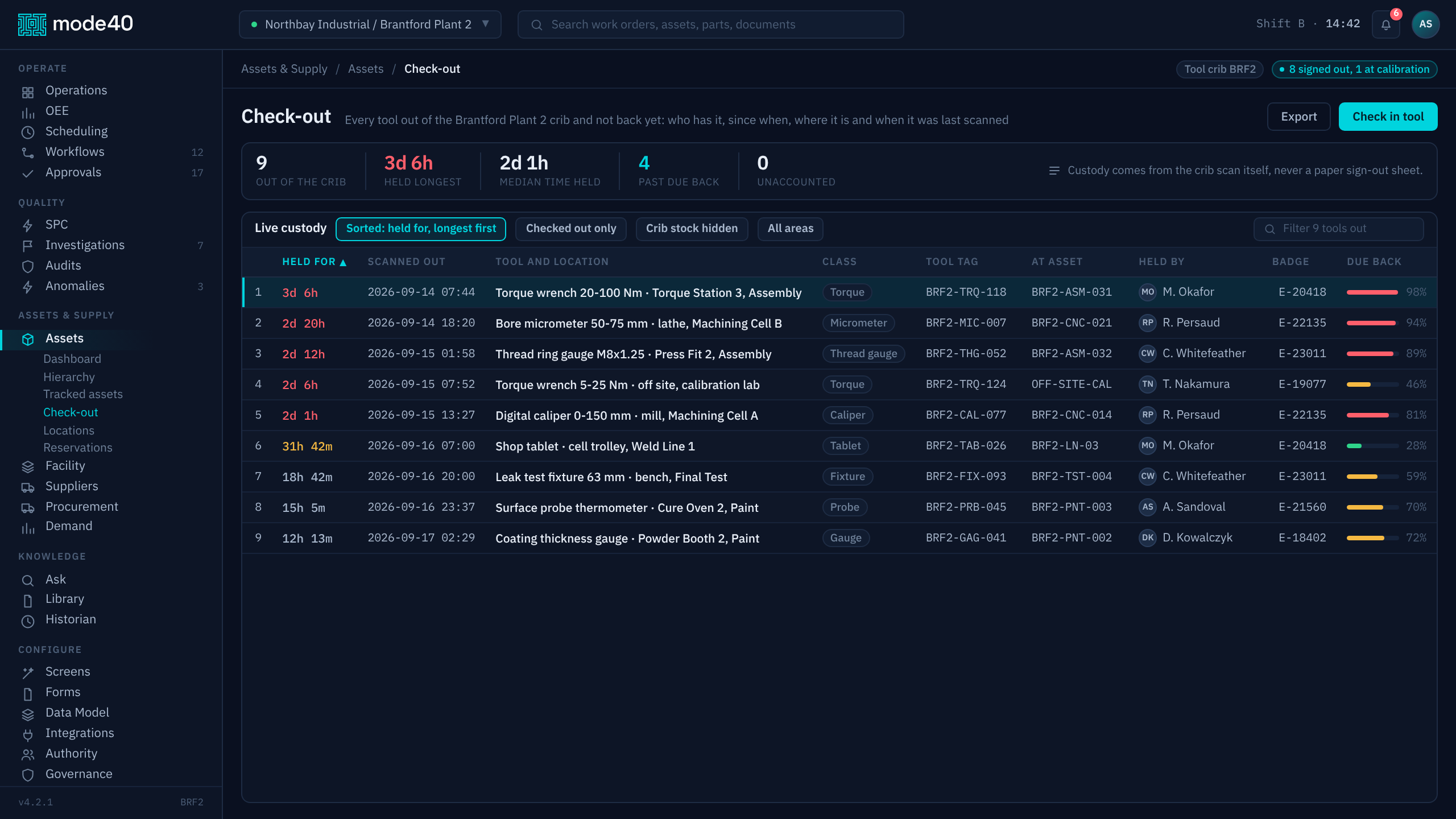
Task: Sort by the HELD FOR column header
Action: click(314, 262)
